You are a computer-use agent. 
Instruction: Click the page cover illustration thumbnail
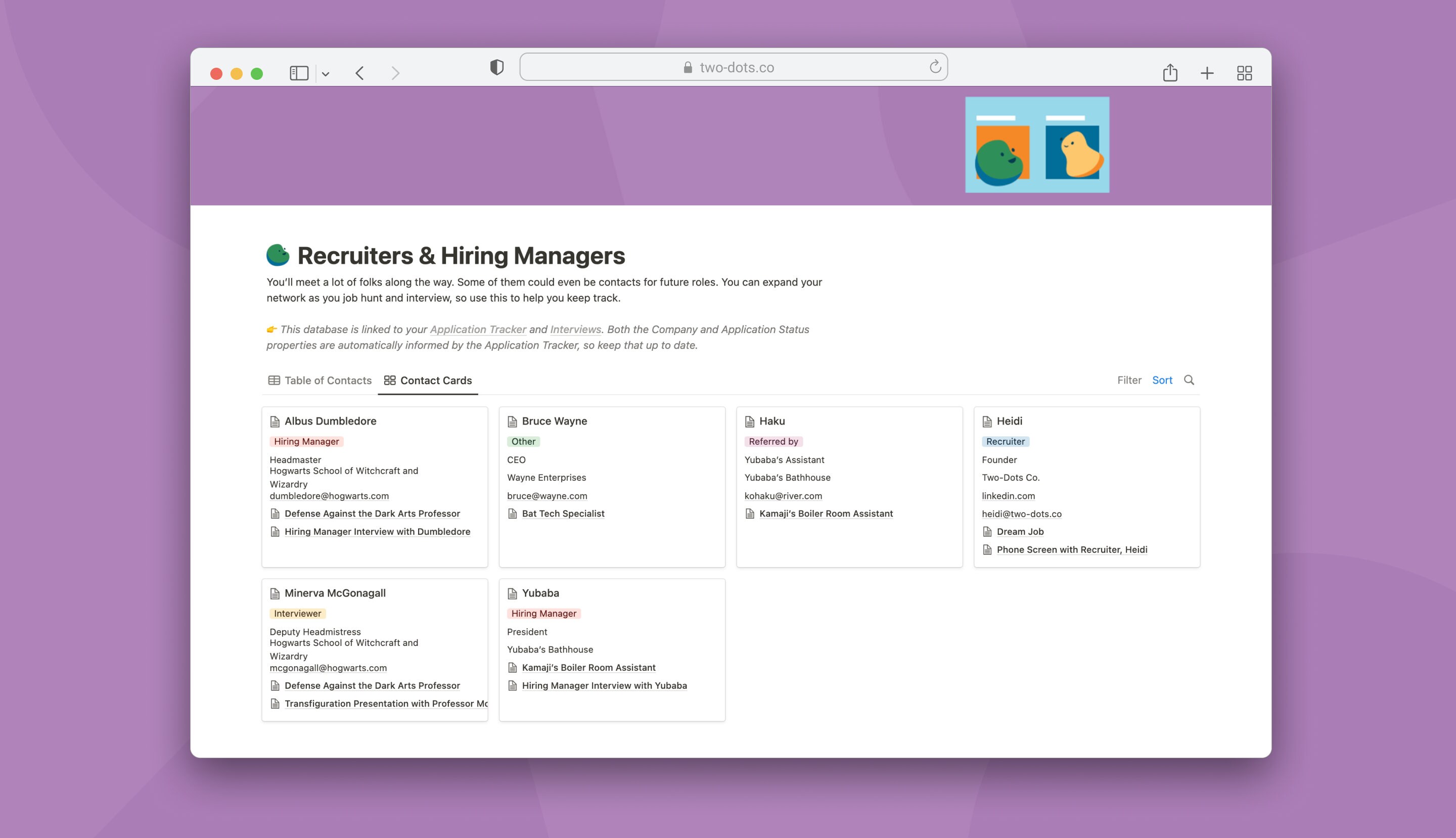point(1037,144)
